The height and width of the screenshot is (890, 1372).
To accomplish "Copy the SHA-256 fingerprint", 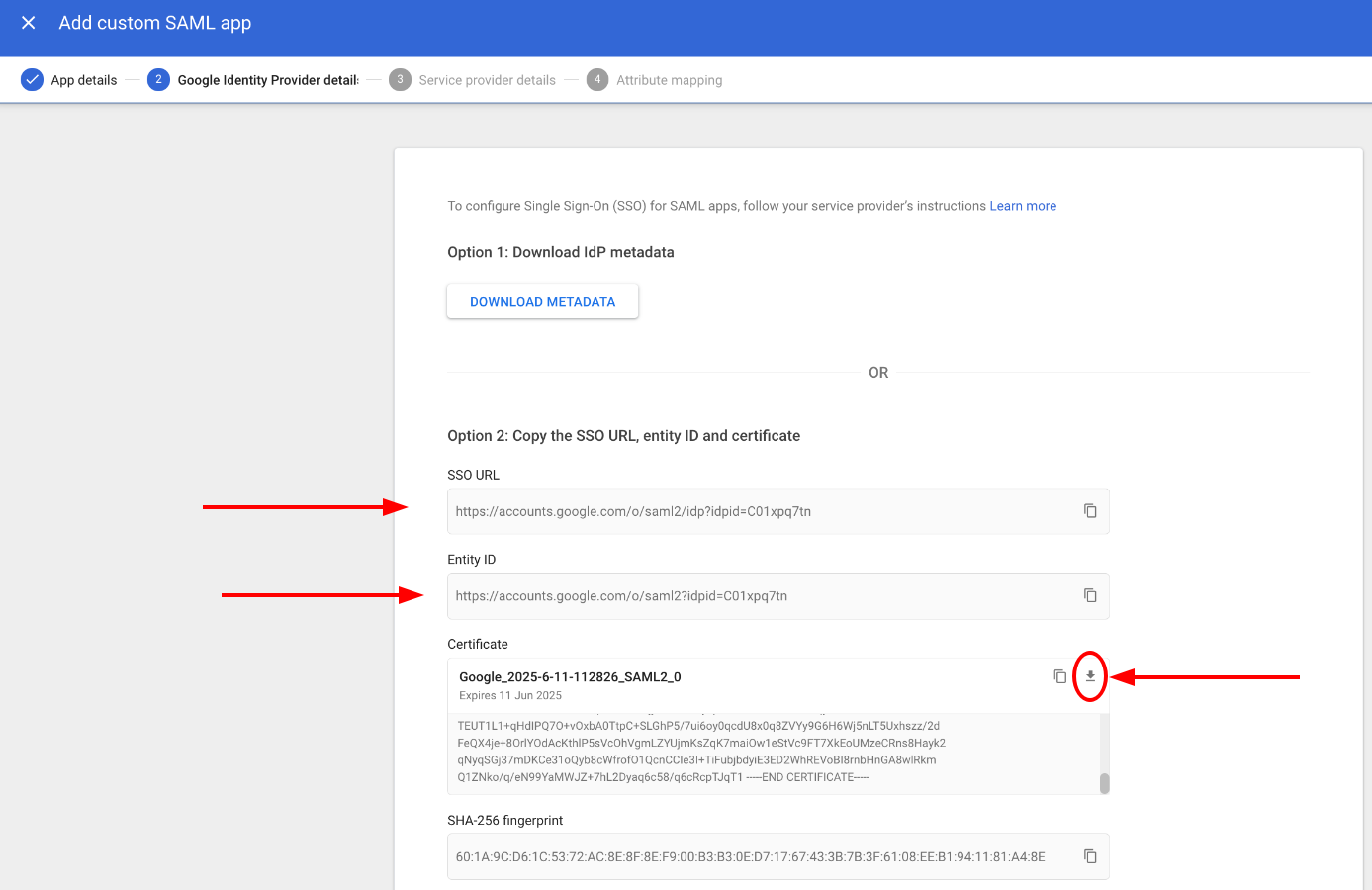I will [x=1090, y=856].
